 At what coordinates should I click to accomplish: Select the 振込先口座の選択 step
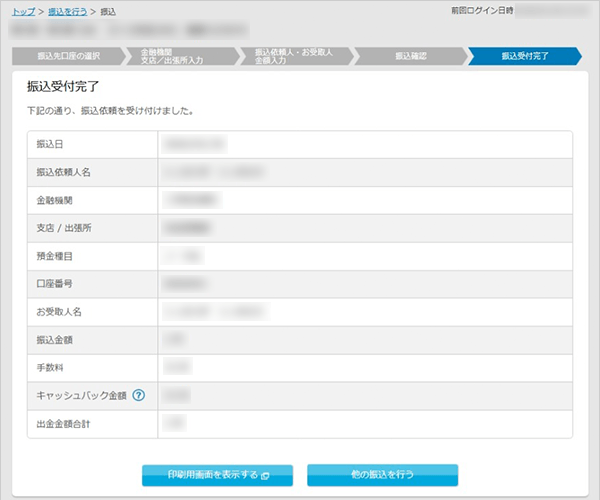(x=69, y=56)
